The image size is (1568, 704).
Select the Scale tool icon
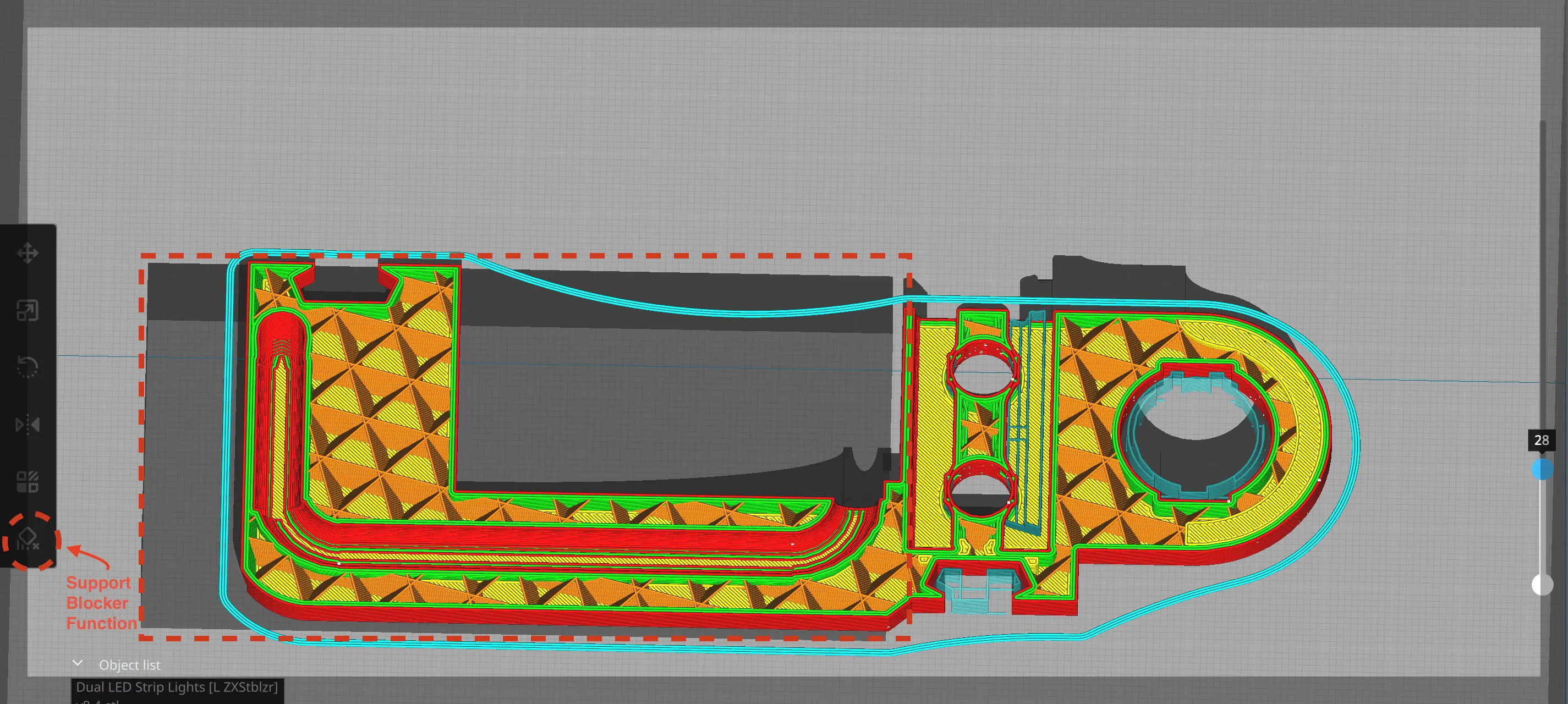coord(28,310)
